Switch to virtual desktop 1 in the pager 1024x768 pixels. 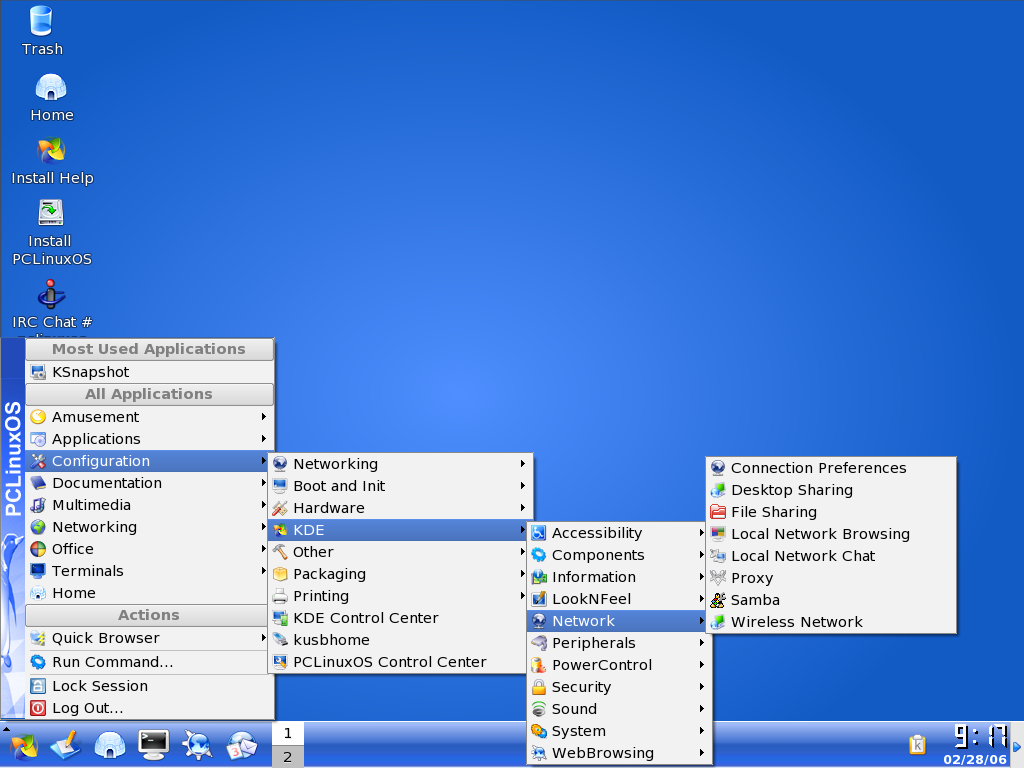(287, 733)
